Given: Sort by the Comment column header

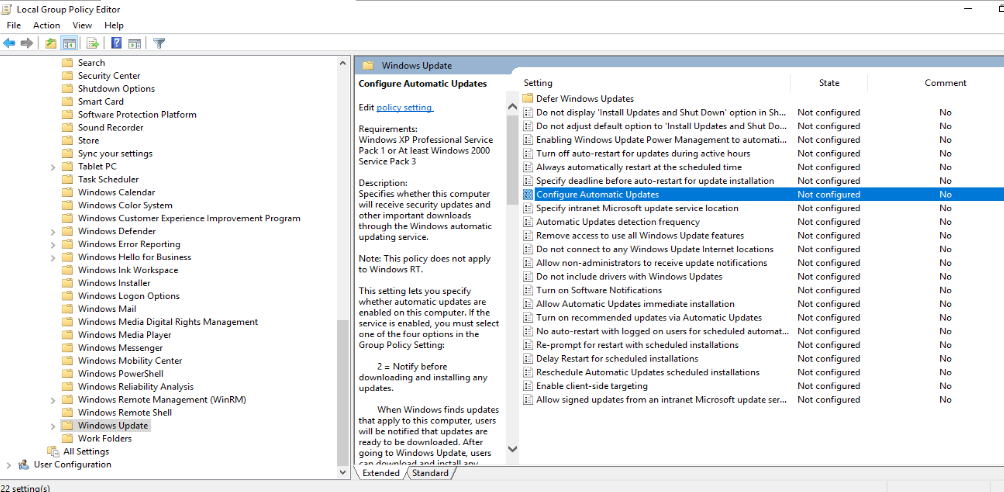Looking at the screenshot, I should 945,83.
